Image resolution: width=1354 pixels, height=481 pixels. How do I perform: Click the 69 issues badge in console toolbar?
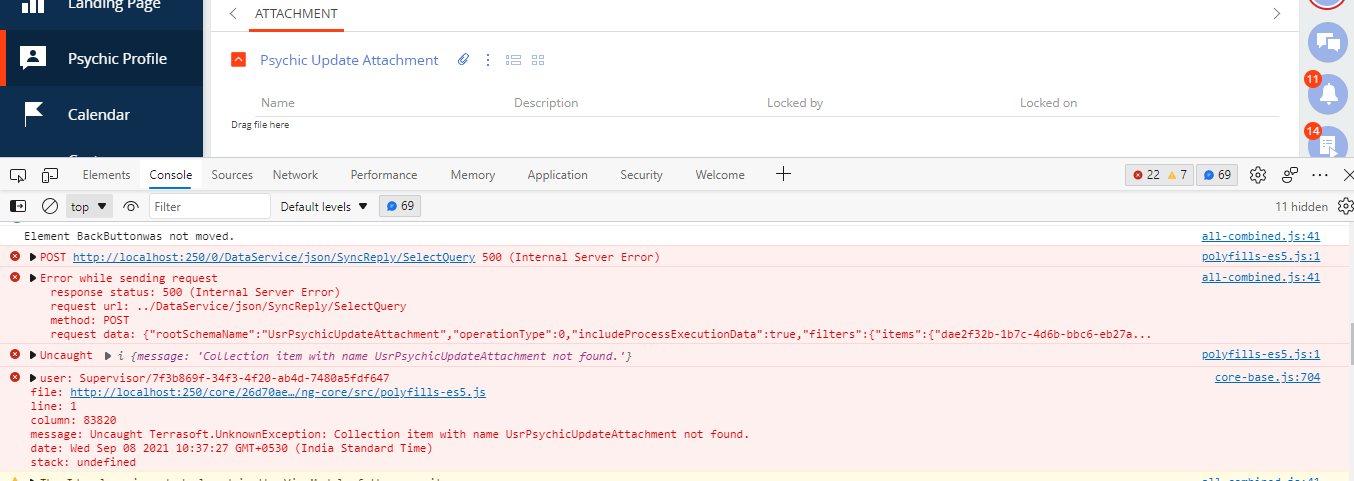[400, 207]
